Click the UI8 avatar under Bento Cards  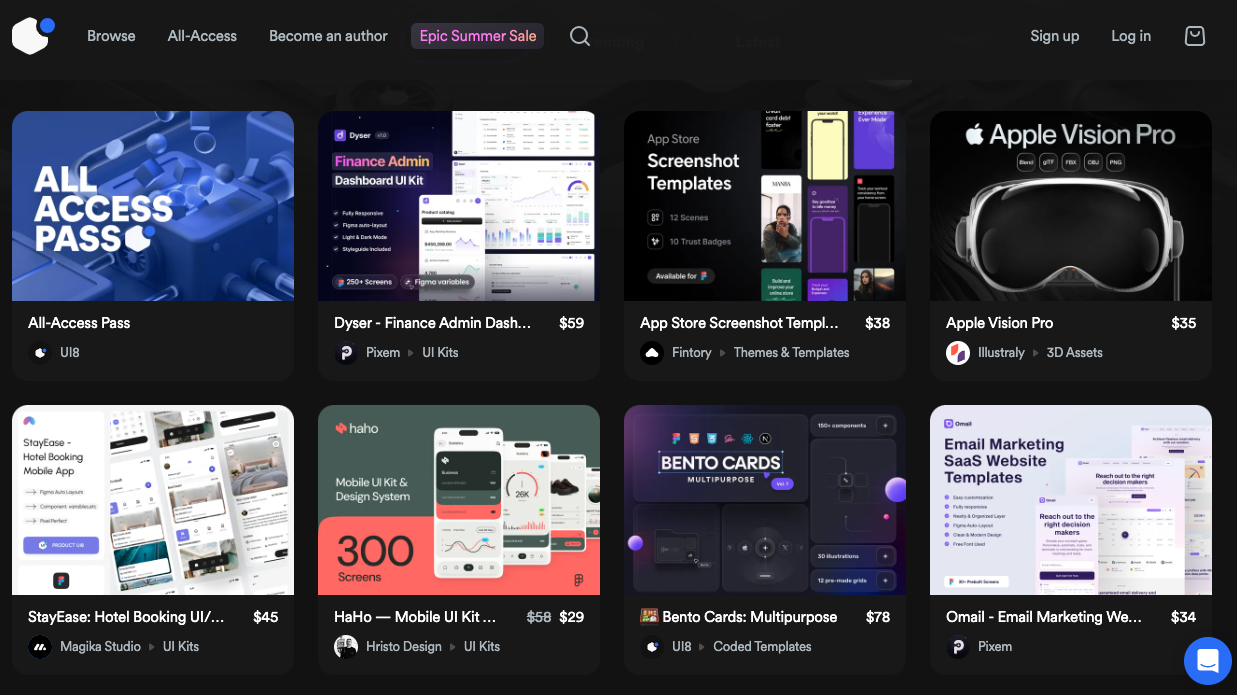(652, 646)
